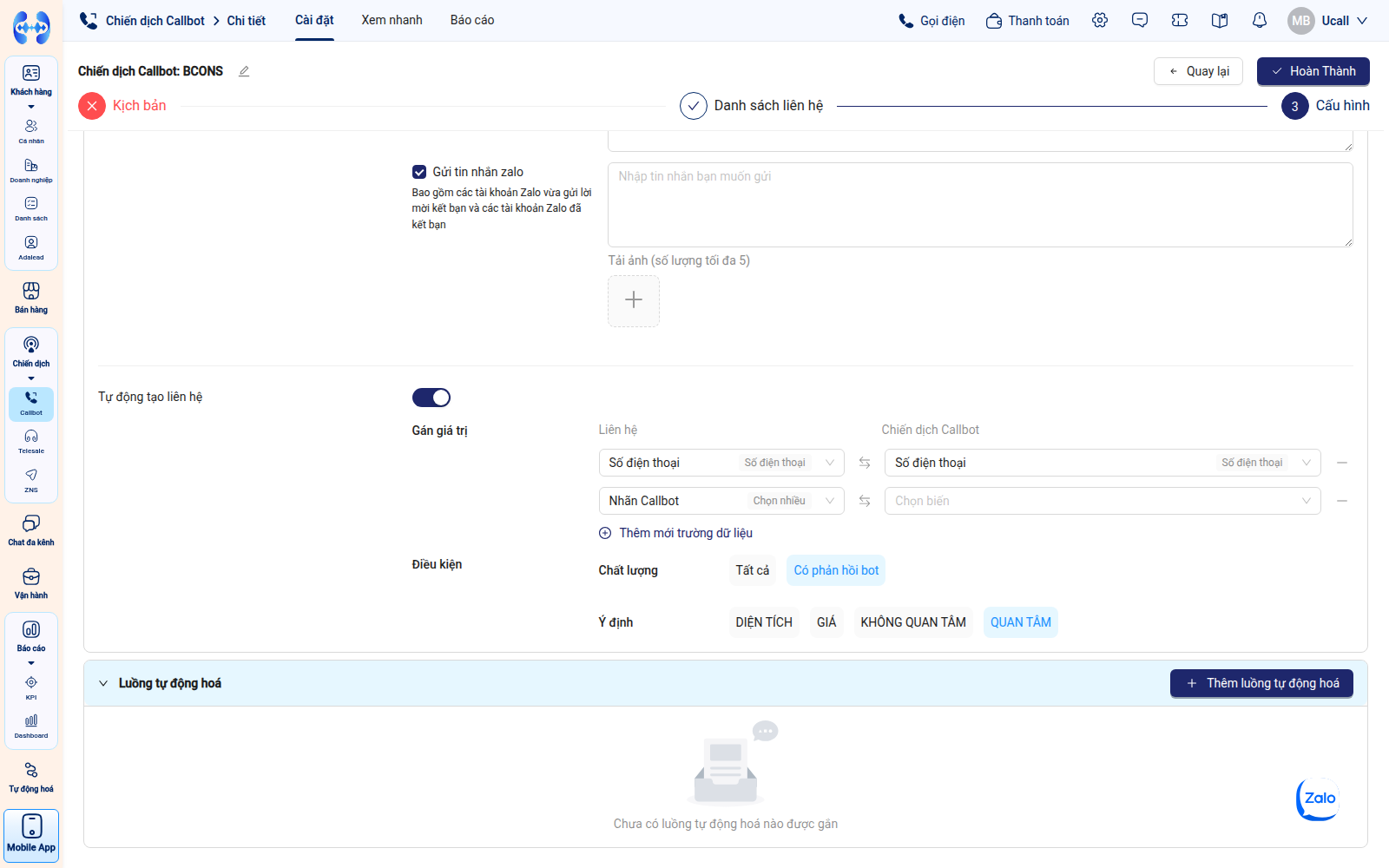1389x868 pixels.
Task: Open the Liên hệ Số điện thoại dropdown
Action: 721,463
